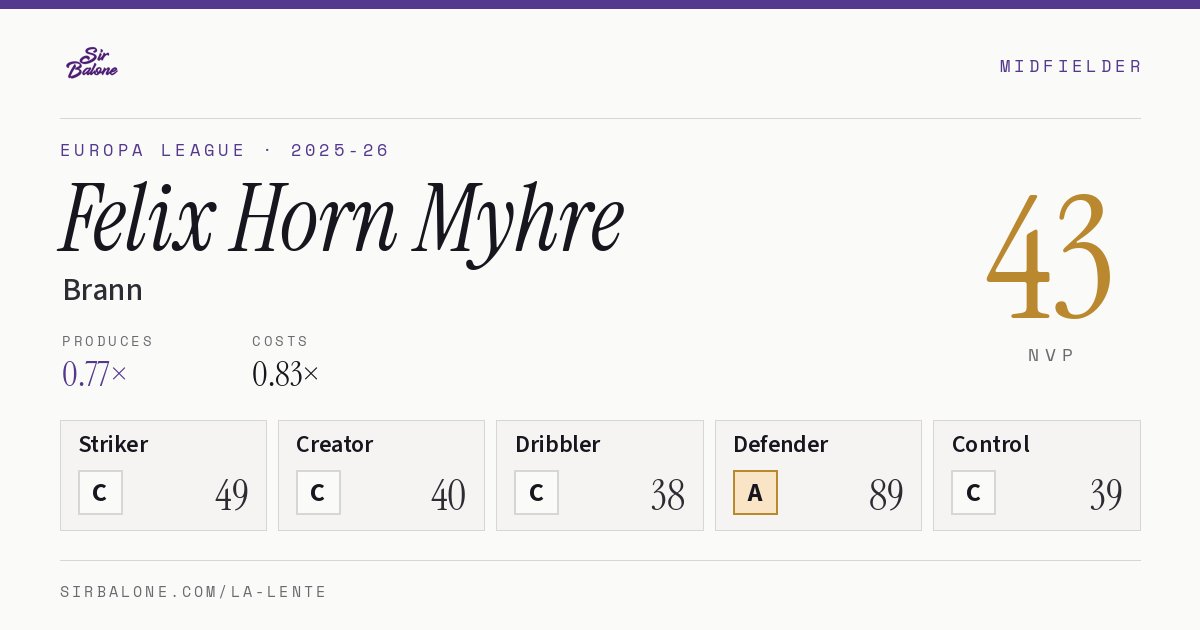Click the Defender score 89

(886, 495)
